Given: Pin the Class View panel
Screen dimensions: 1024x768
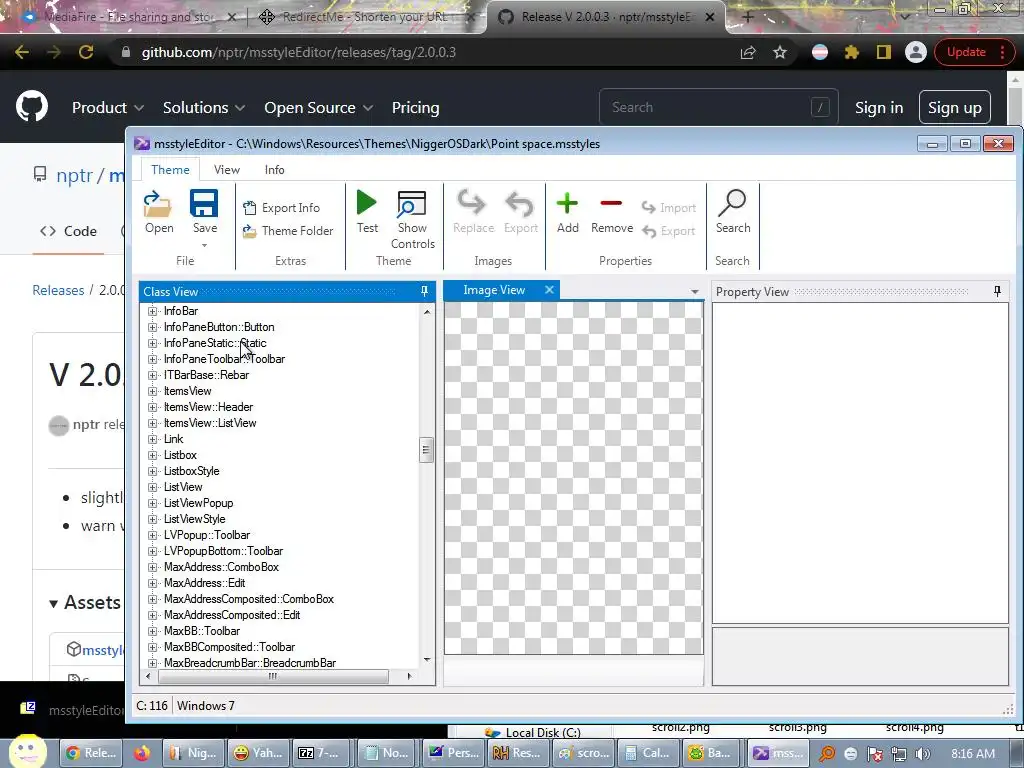Looking at the screenshot, I should click(x=424, y=291).
